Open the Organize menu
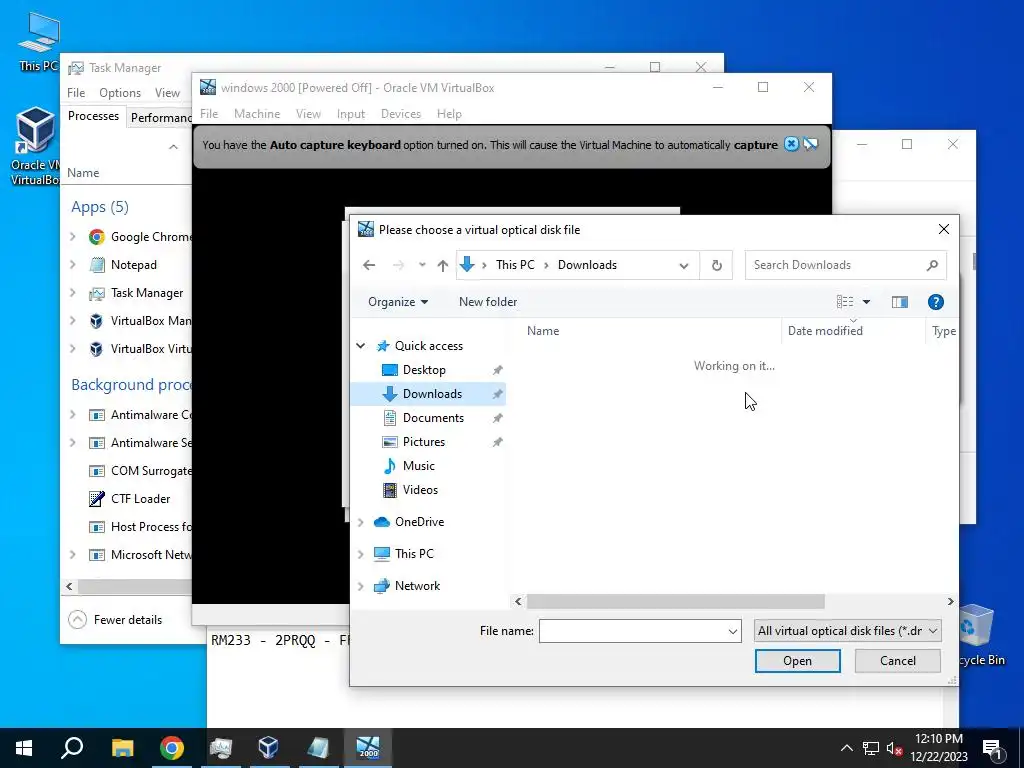The width and height of the screenshot is (1024, 768). 398,302
